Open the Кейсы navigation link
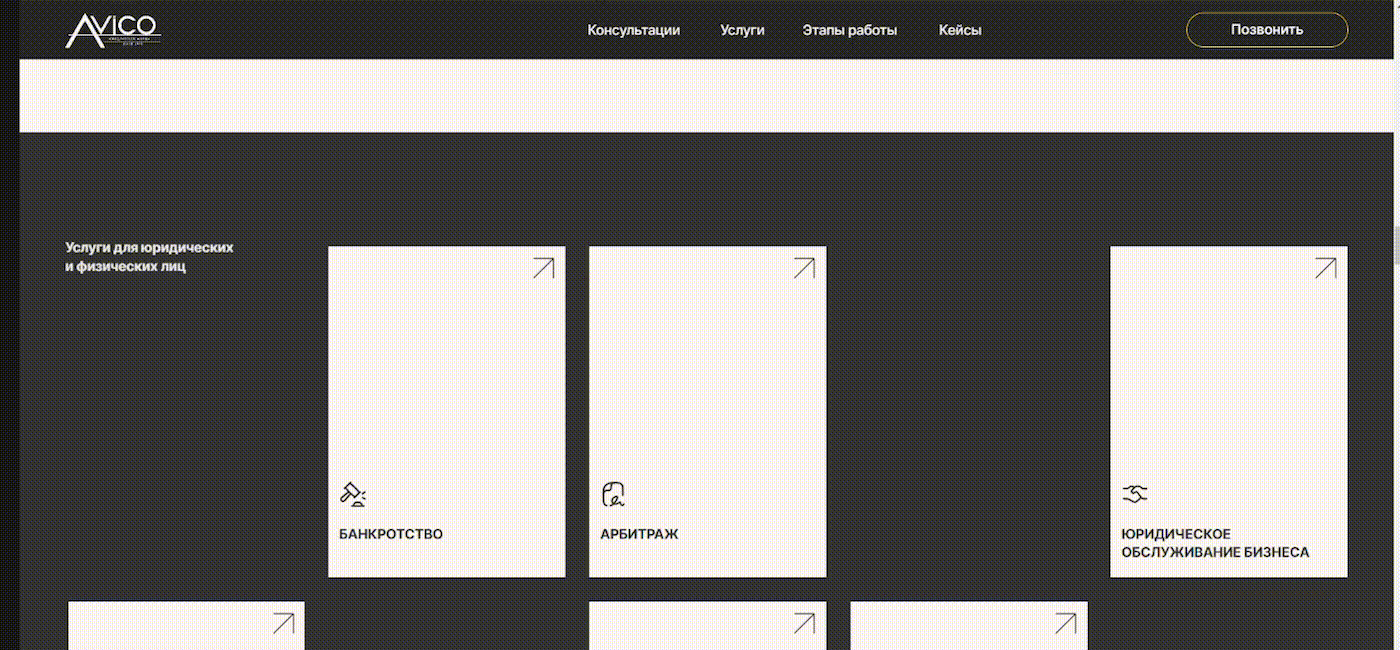The image size is (1400, 650). coord(960,30)
